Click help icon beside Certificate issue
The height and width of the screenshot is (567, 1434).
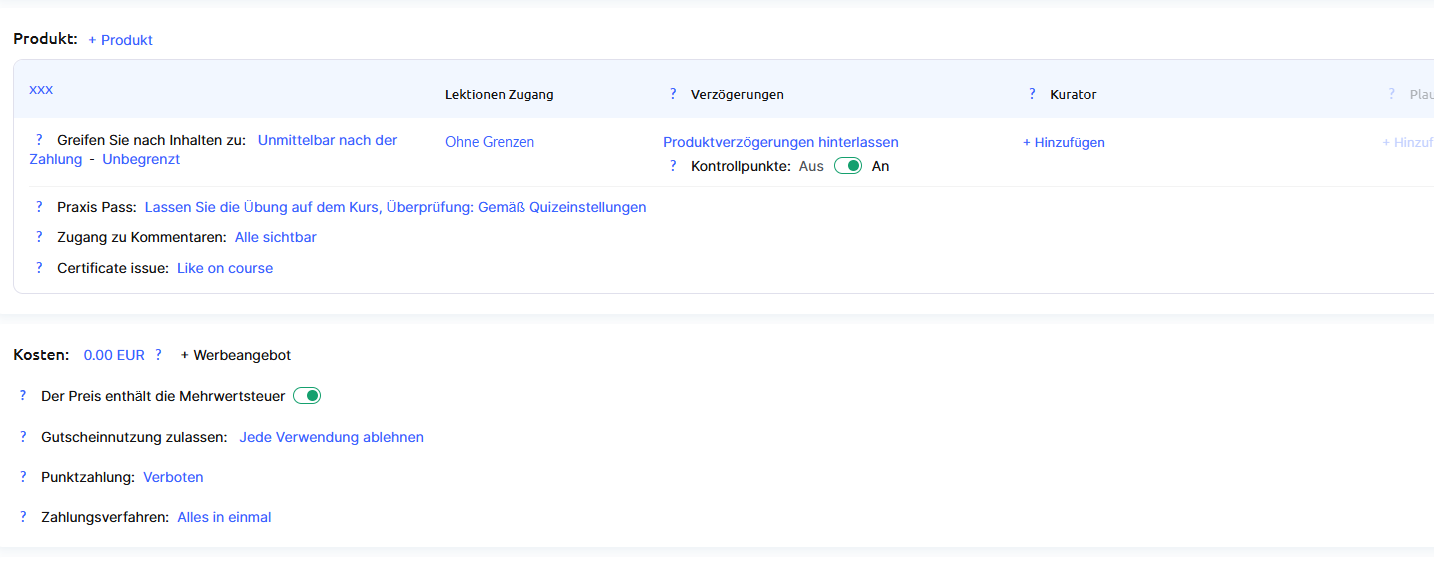click(x=39, y=268)
